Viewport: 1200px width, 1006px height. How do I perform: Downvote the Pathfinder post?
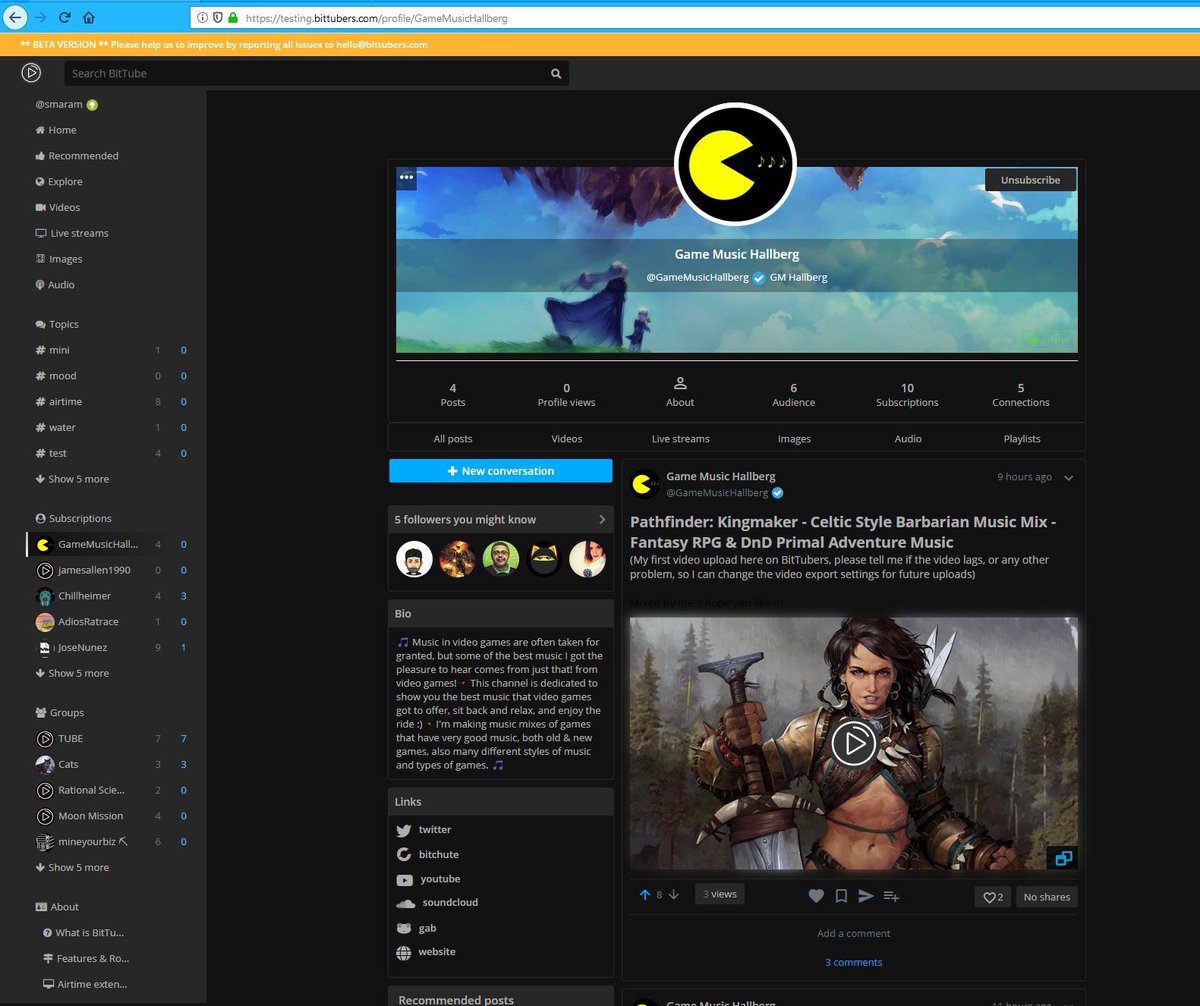click(x=674, y=895)
